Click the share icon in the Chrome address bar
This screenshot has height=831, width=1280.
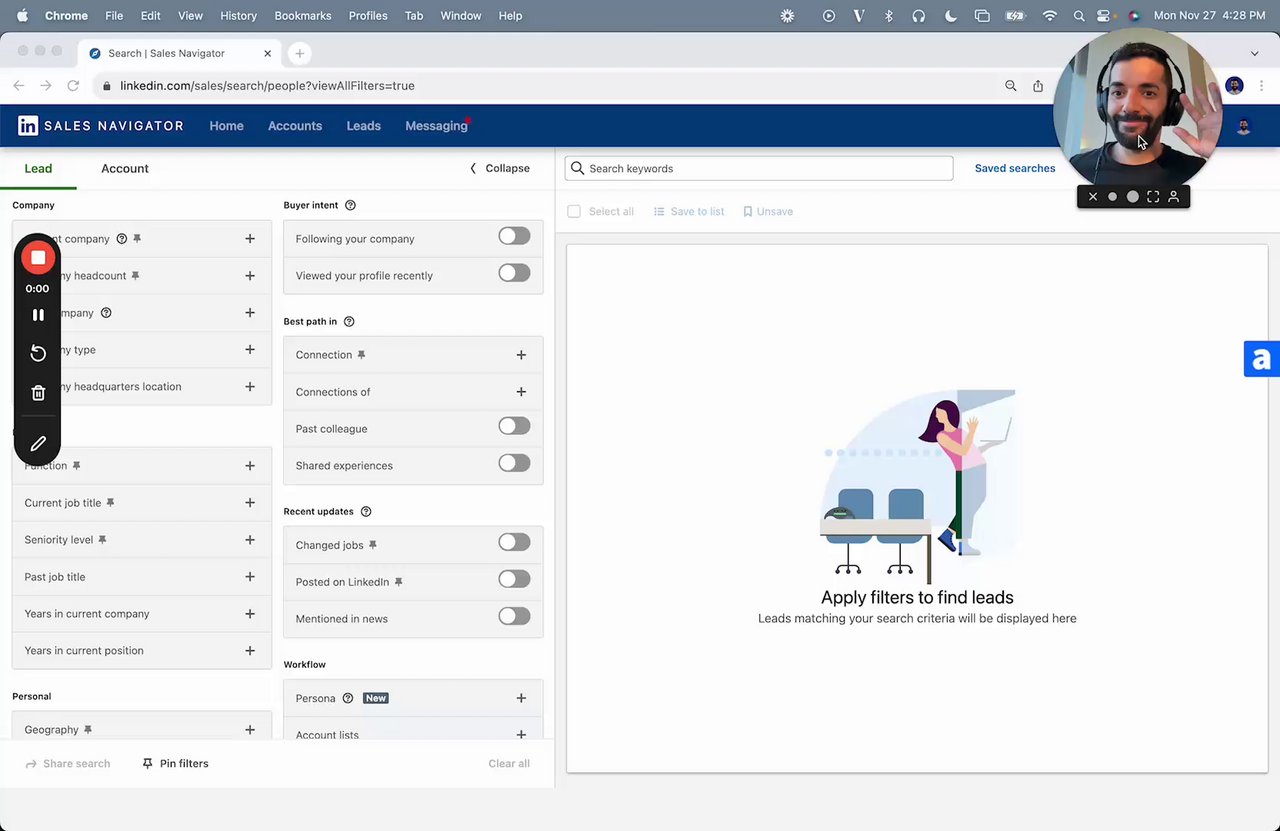pyautogui.click(x=1038, y=86)
